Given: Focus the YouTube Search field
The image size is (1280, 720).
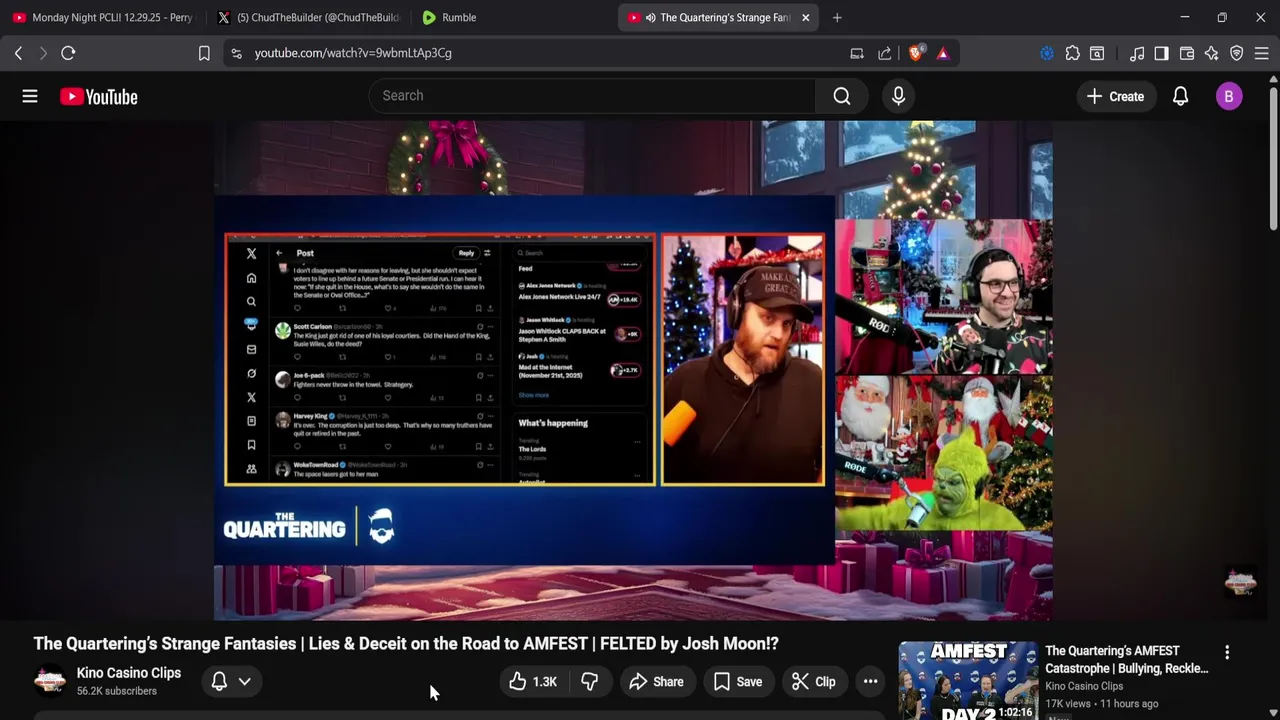Looking at the screenshot, I should (x=592, y=96).
